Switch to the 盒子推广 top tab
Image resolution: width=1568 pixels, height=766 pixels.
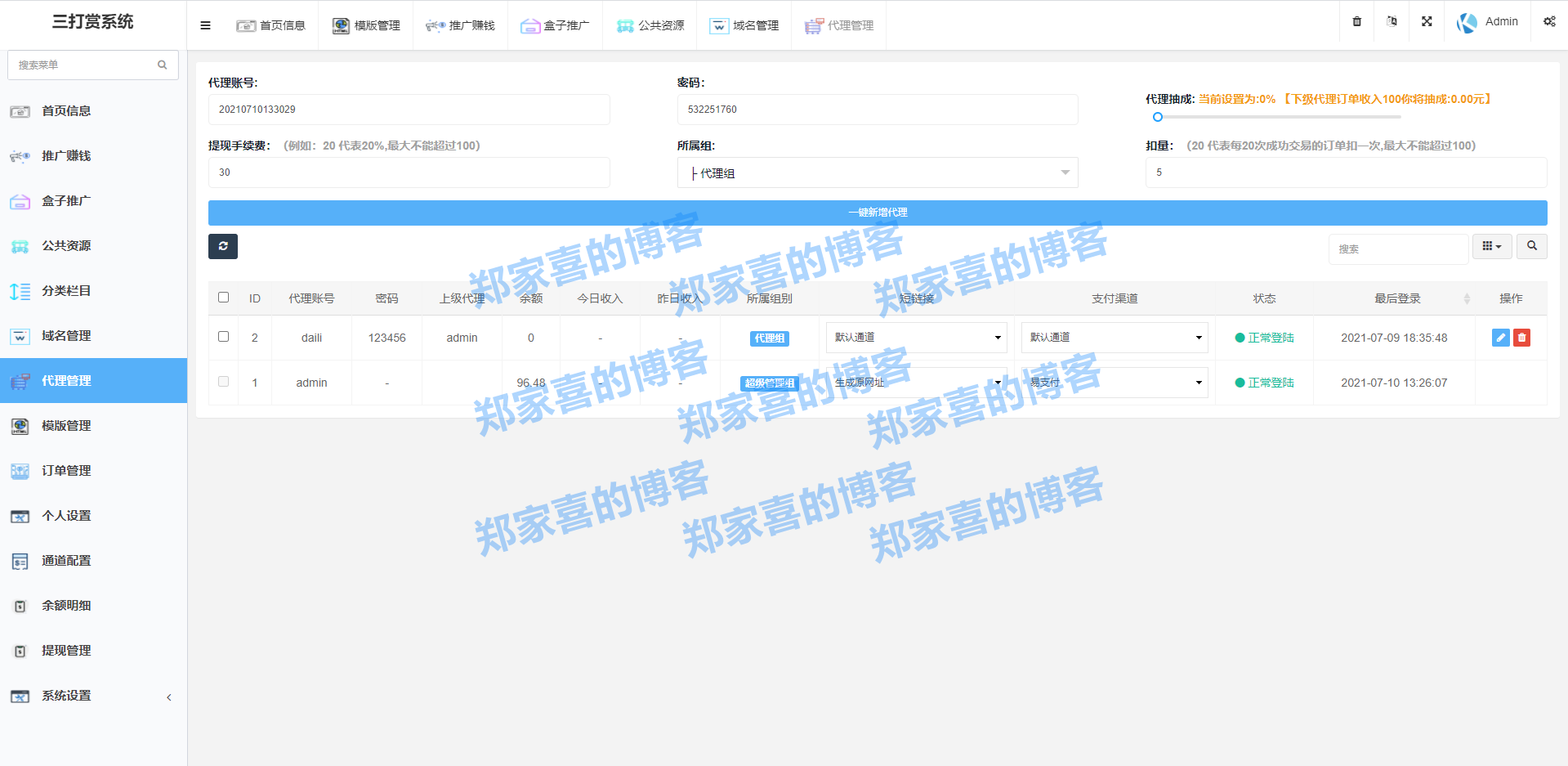click(555, 25)
